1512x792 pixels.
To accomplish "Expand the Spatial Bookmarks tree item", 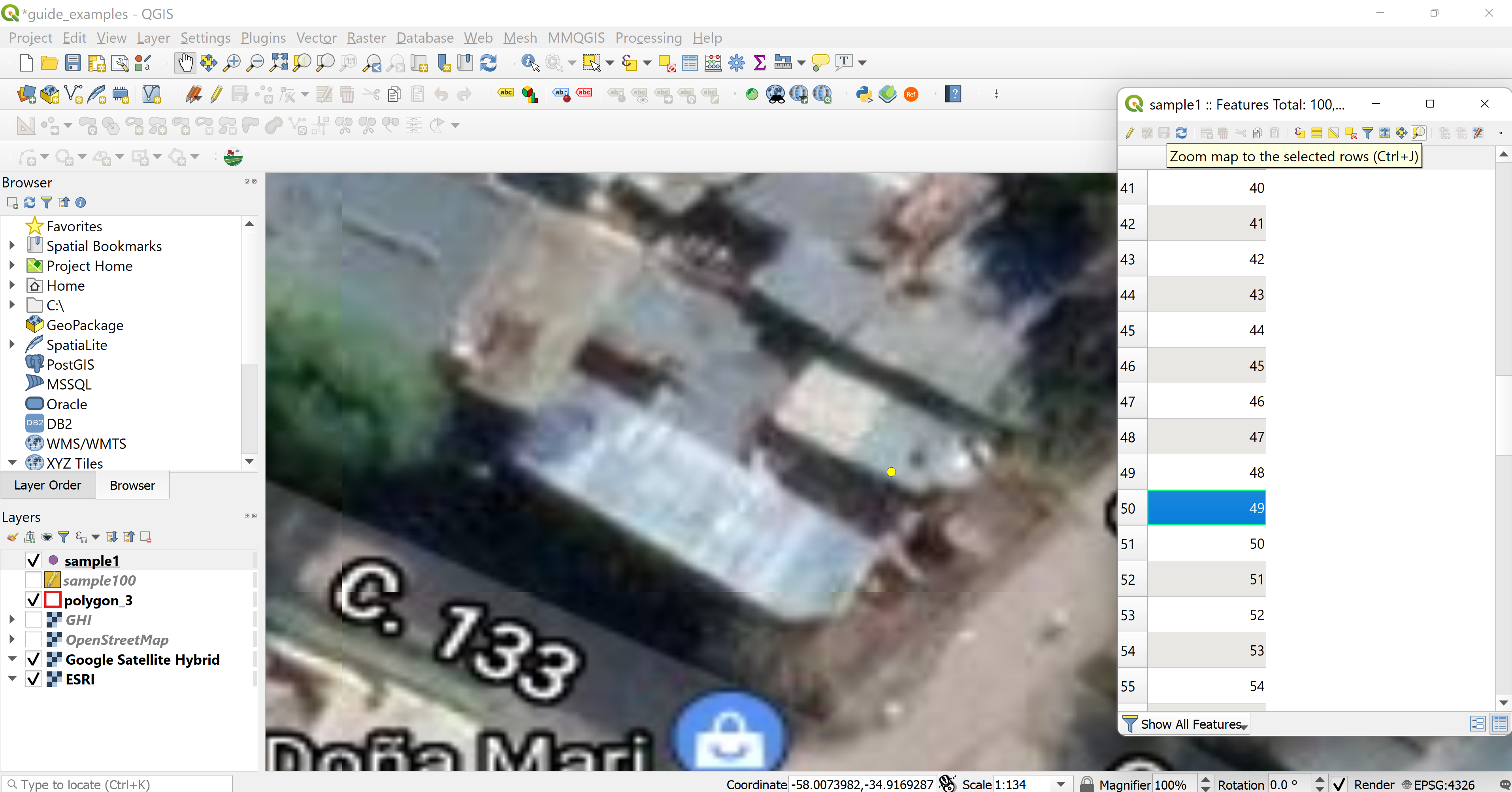I will (x=12, y=246).
